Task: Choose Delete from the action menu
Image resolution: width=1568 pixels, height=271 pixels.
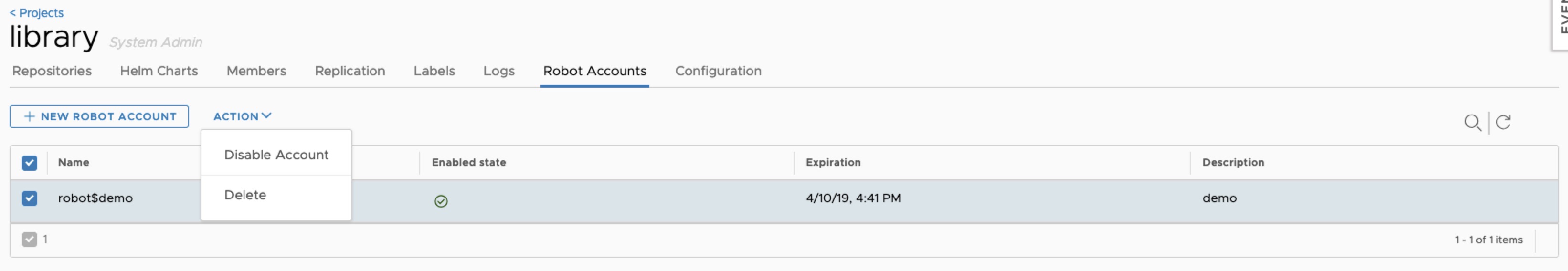Action: pyautogui.click(x=245, y=195)
